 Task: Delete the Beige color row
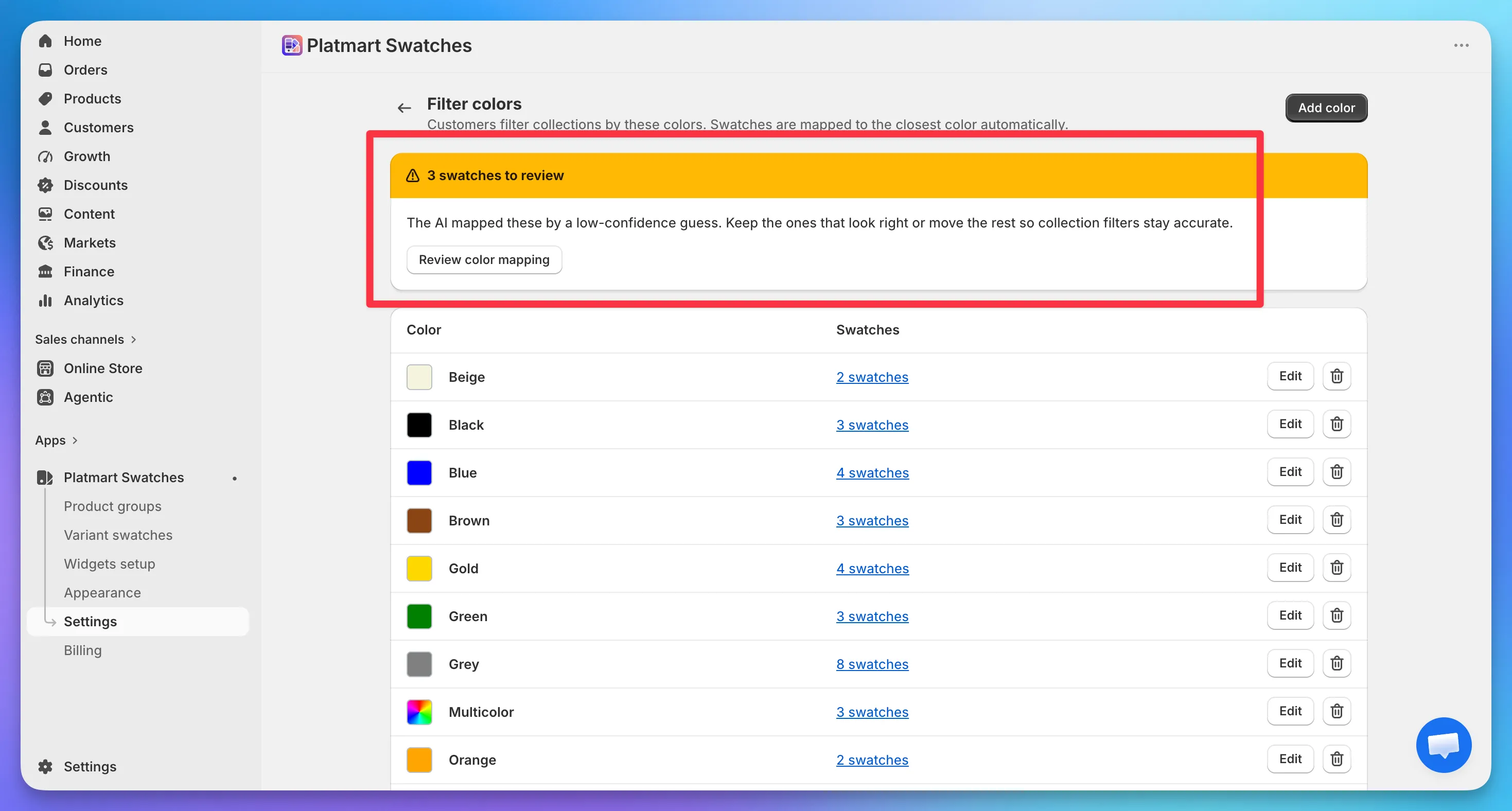(x=1337, y=376)
